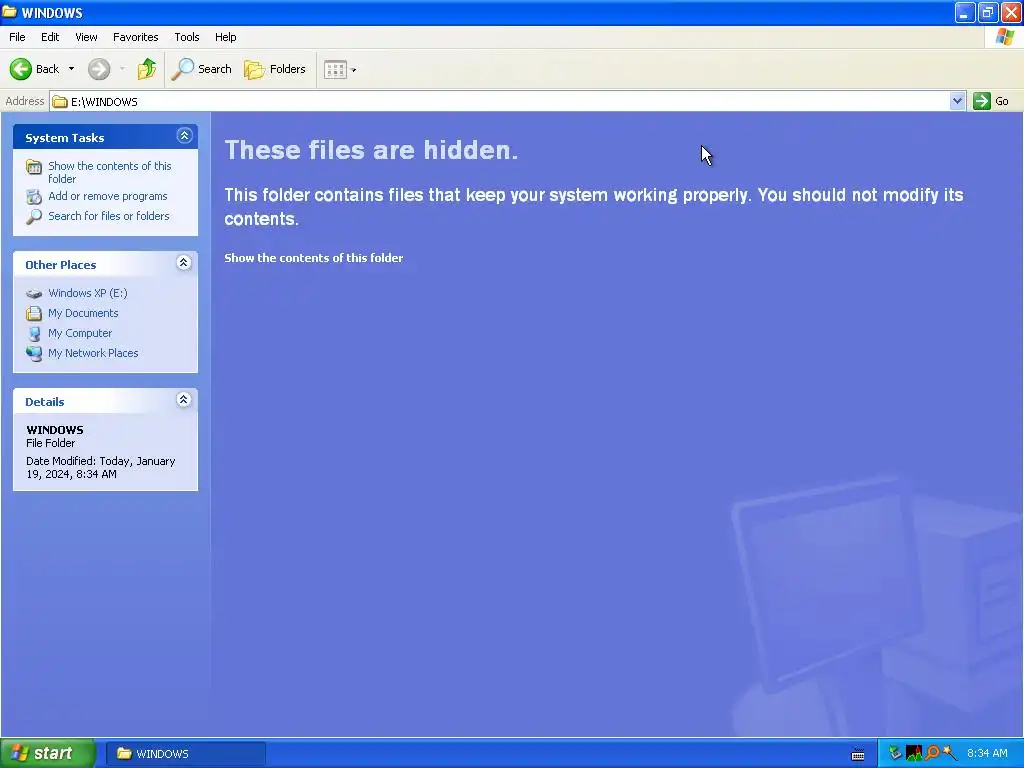Click the Add or remove programs icon
Screen dimensions: 1024x768
coord(34,196)
